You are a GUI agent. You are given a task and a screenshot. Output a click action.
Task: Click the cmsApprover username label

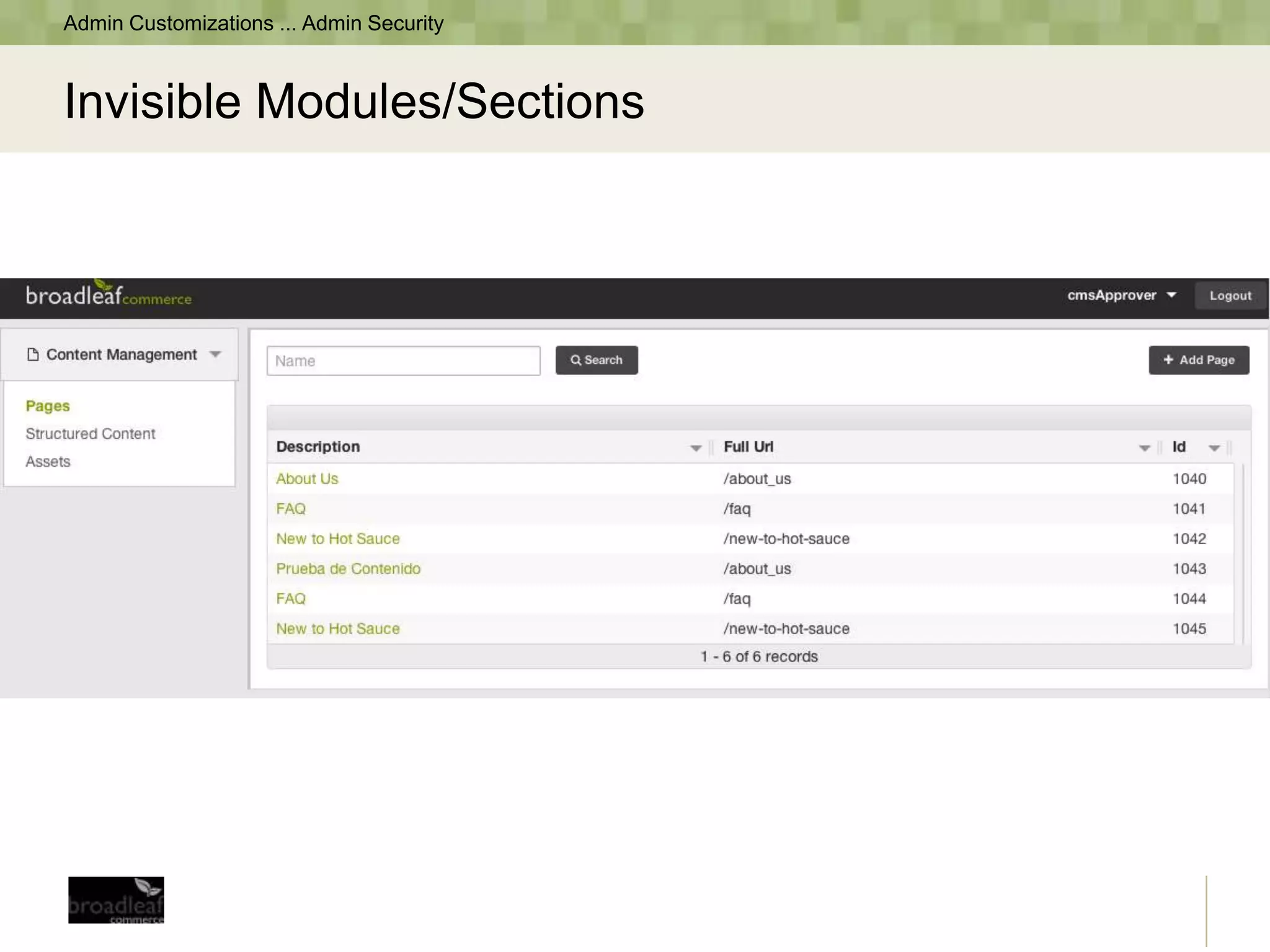click(x=1111, y=295)
